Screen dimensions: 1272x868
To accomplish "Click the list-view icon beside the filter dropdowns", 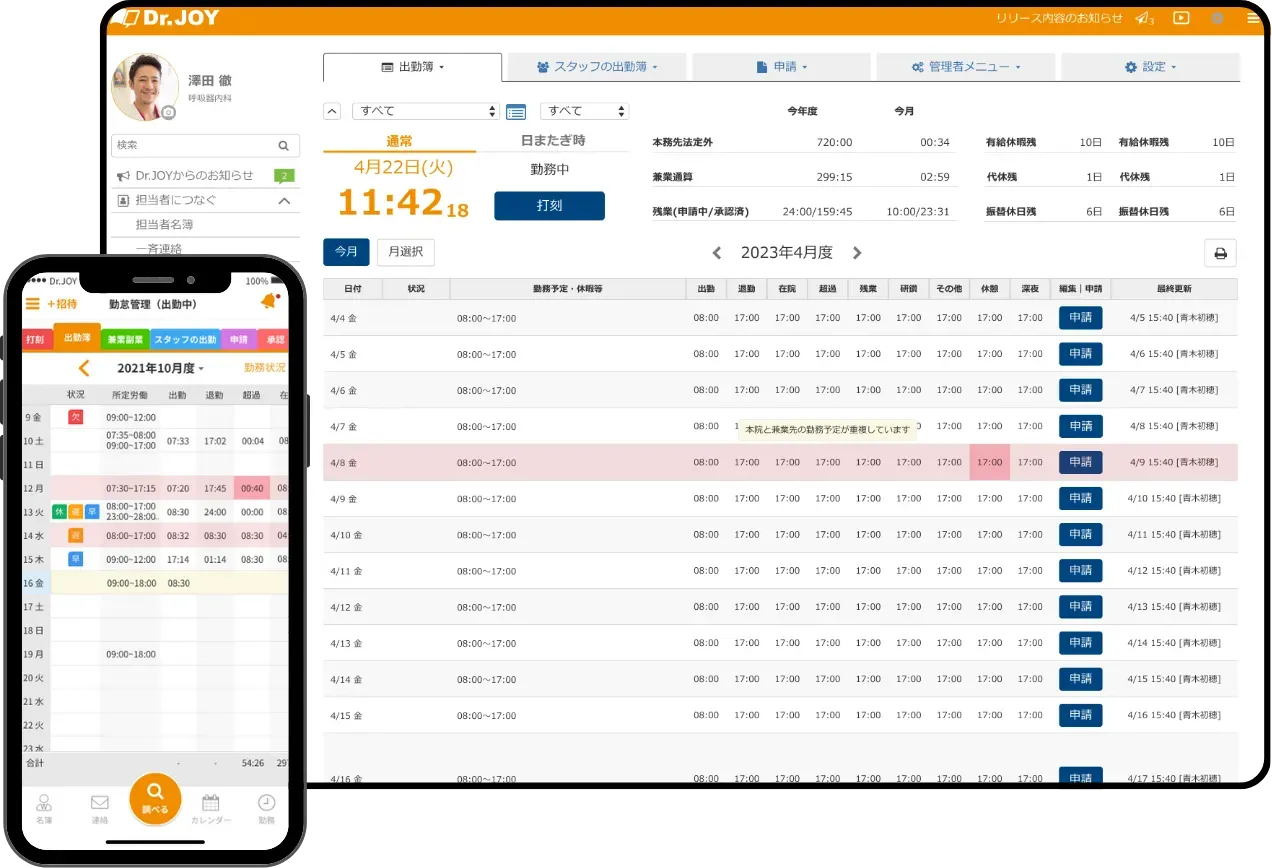I will 516,111.
